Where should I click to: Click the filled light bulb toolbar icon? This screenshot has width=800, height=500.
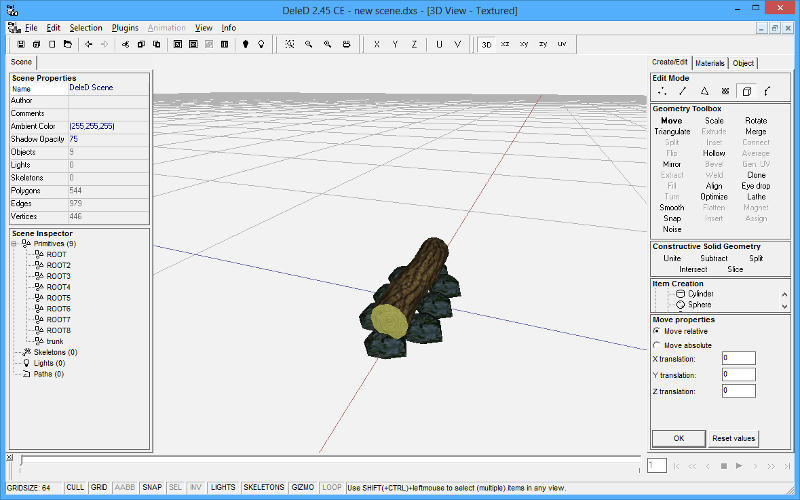click(245, 44)
